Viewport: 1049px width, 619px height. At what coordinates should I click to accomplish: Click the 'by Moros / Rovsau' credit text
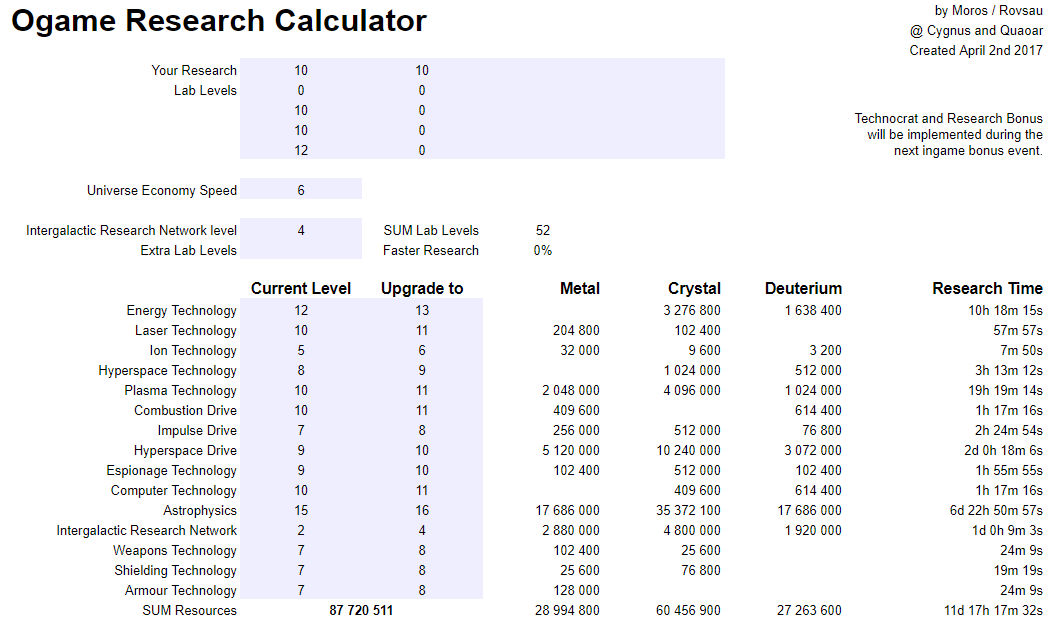(x=989, y=11)
